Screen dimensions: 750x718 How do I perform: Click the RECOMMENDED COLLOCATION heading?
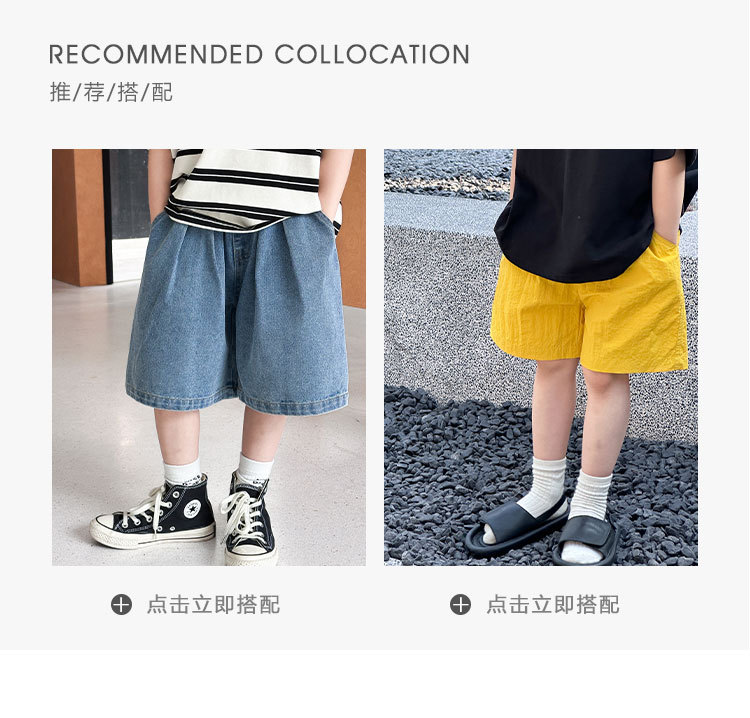coord(259,55)
